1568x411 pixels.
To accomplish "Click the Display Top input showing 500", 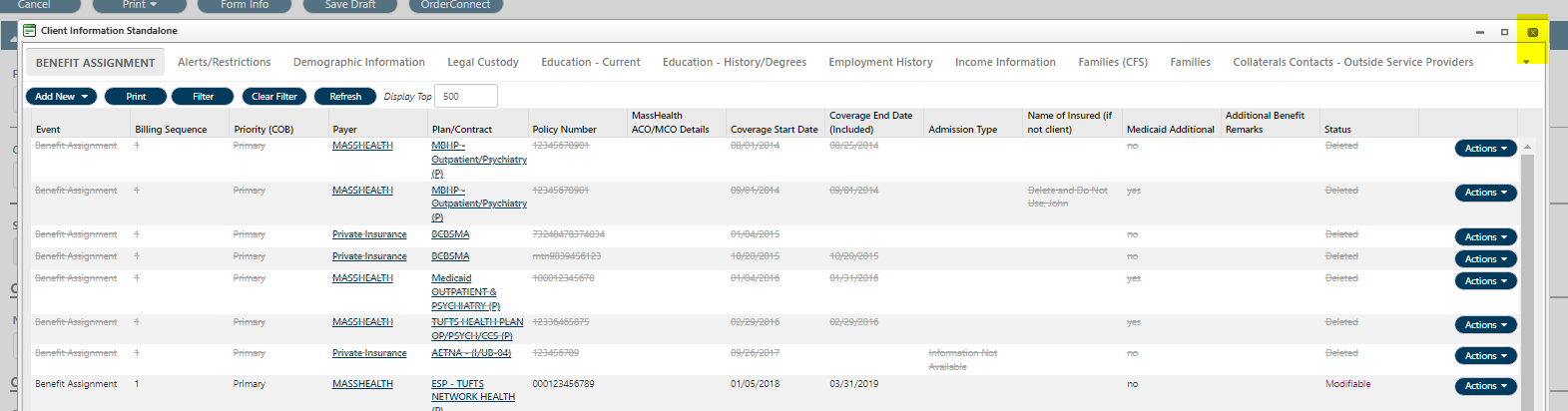I will coord(466,97).
